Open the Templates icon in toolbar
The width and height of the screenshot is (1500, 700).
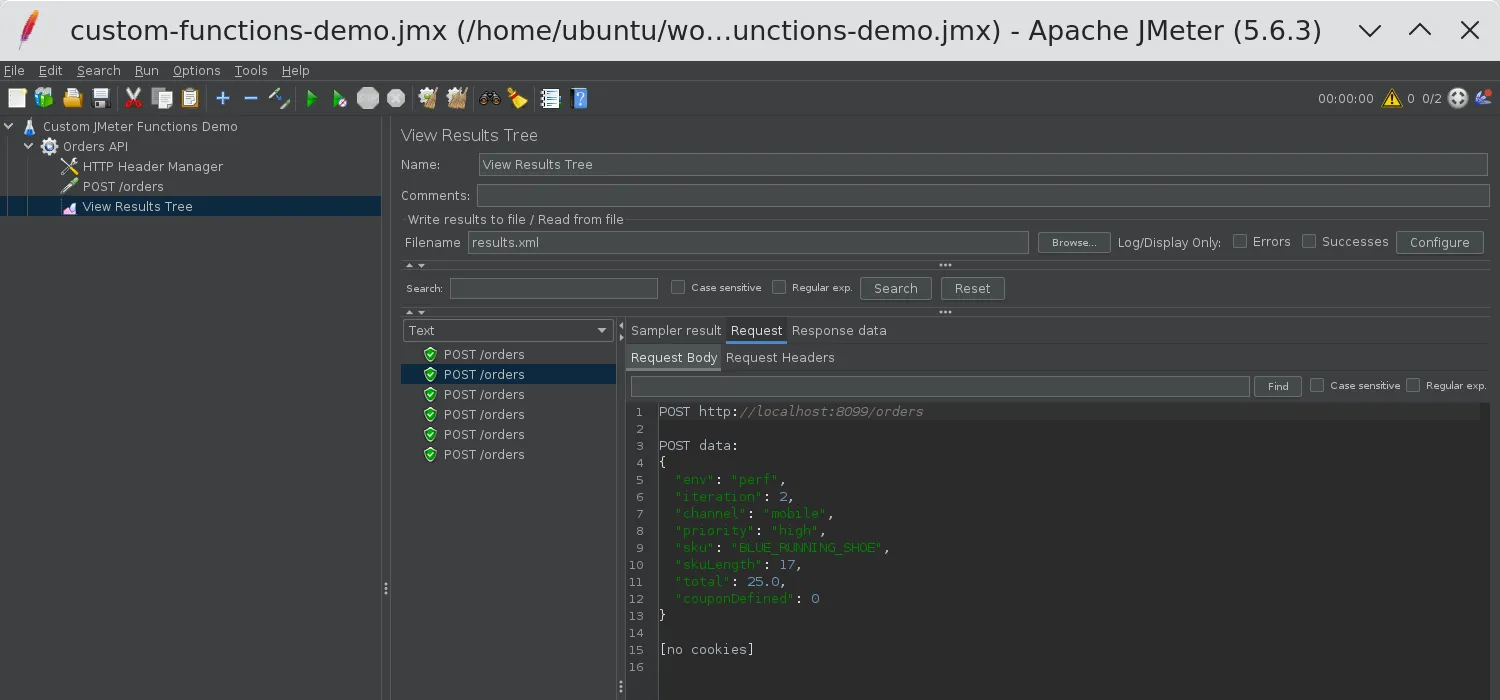click(x=44, y=98)
